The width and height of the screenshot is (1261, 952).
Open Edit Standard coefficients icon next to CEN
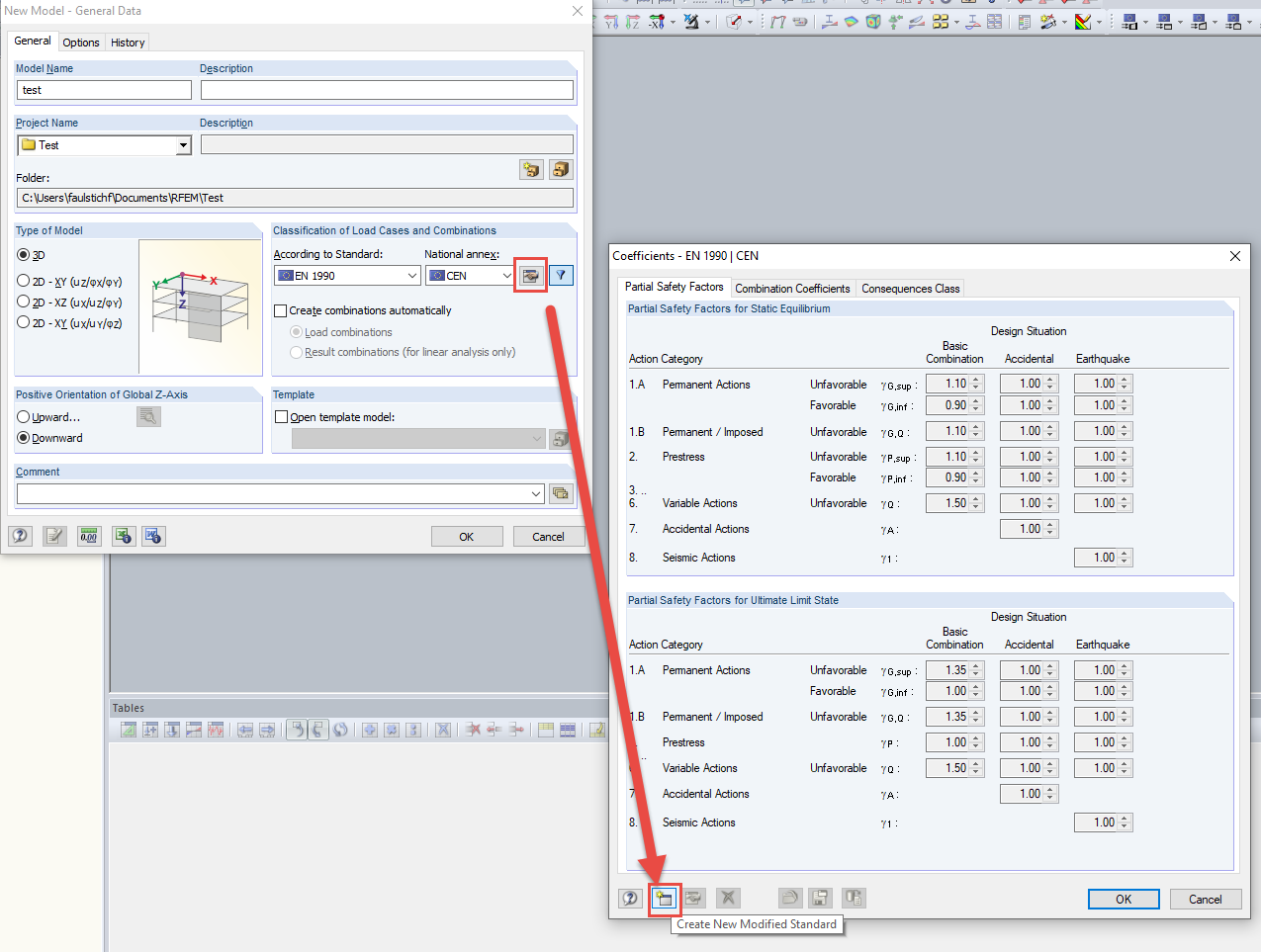(531, 276)
